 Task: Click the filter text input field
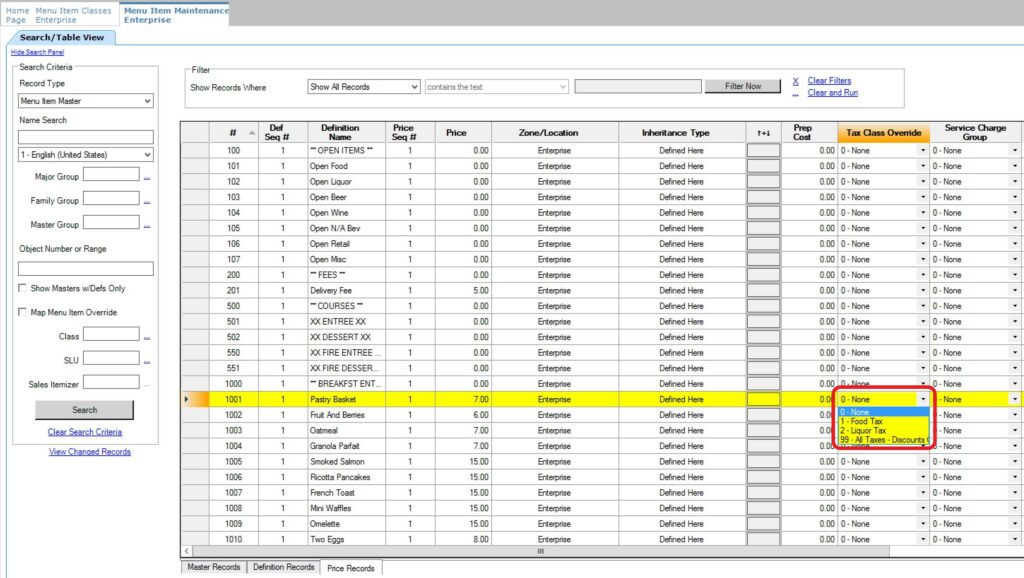638,86
